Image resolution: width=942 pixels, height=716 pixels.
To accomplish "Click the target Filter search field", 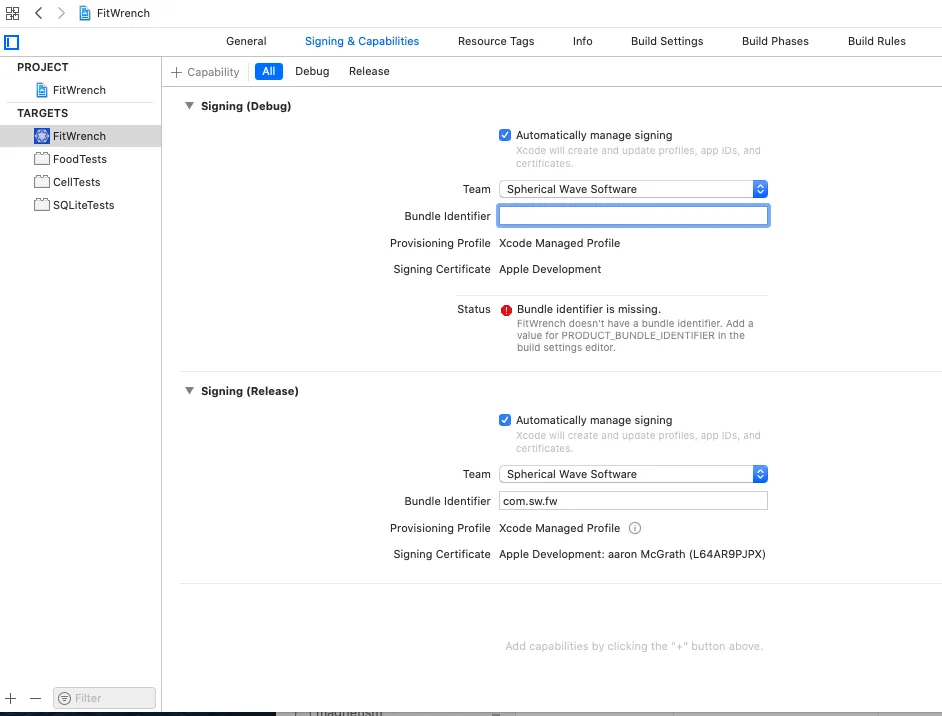I will click(x=105, y=699).
